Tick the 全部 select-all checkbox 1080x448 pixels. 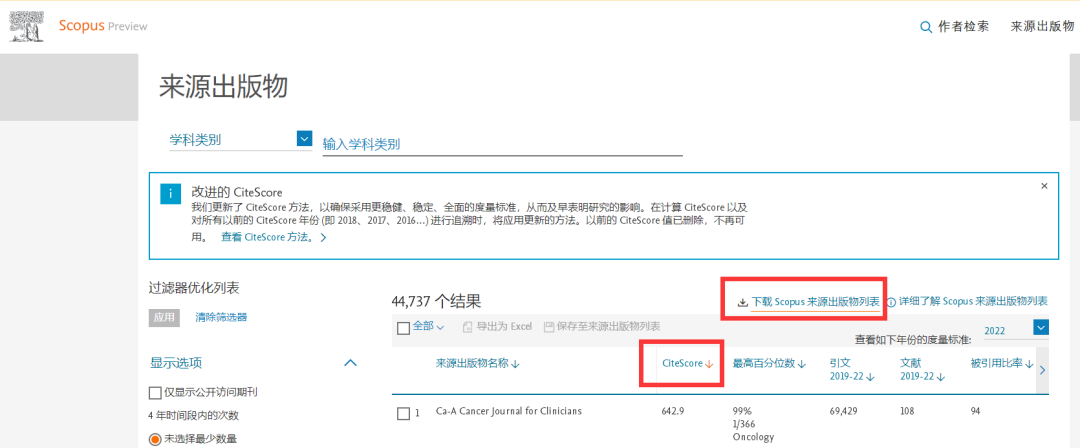point(404,329)
